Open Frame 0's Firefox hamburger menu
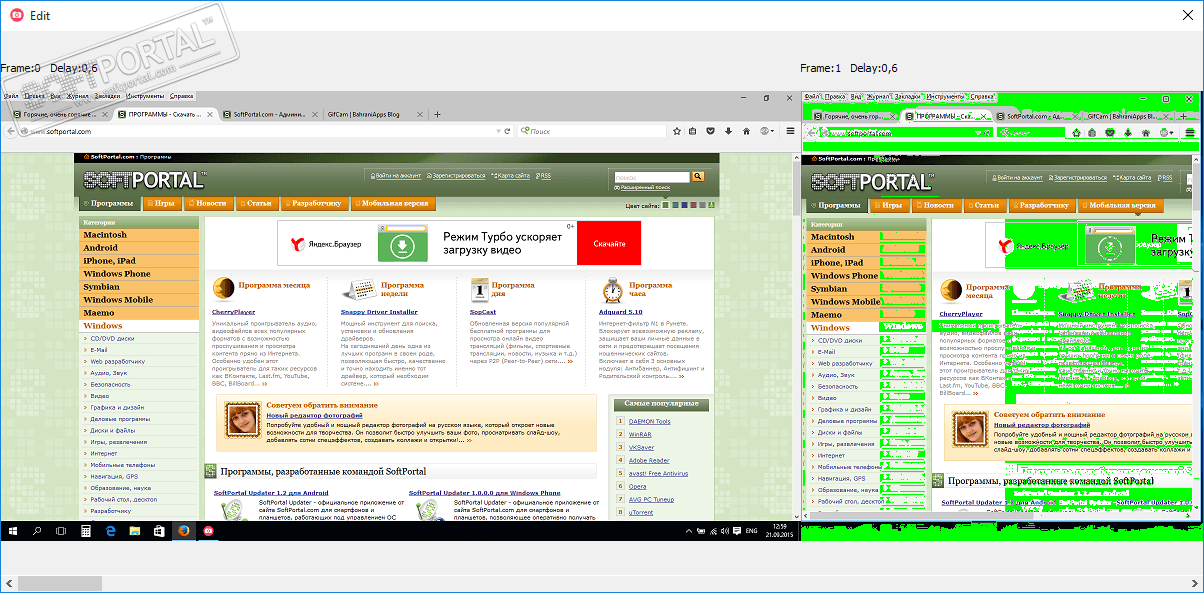 coord(790,131)
